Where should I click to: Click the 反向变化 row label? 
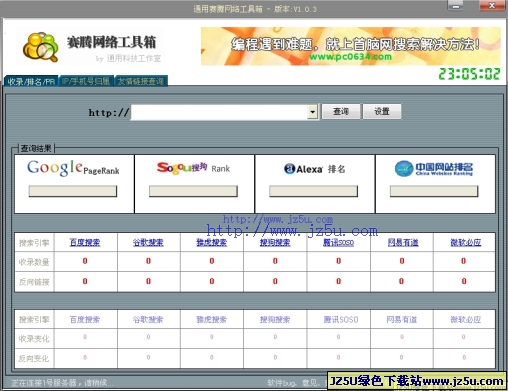click(x=34, y=358)
